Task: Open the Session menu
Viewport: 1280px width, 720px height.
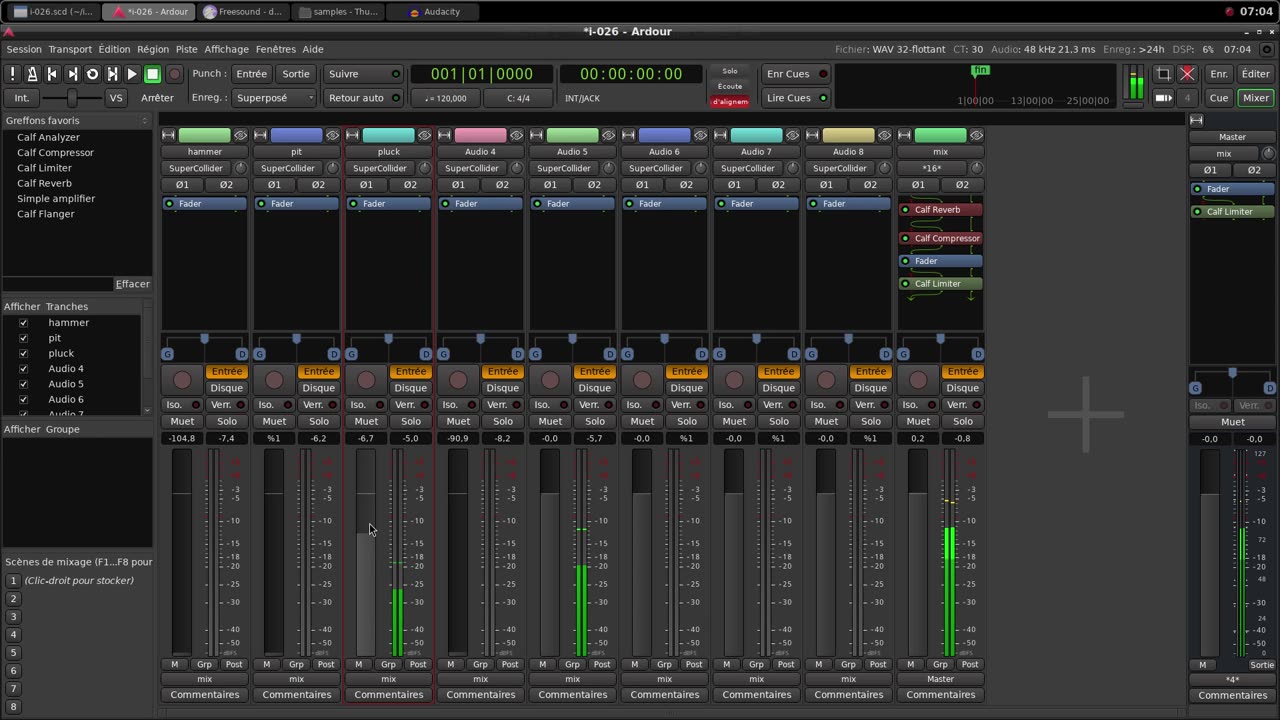Action: pos(24,49)
